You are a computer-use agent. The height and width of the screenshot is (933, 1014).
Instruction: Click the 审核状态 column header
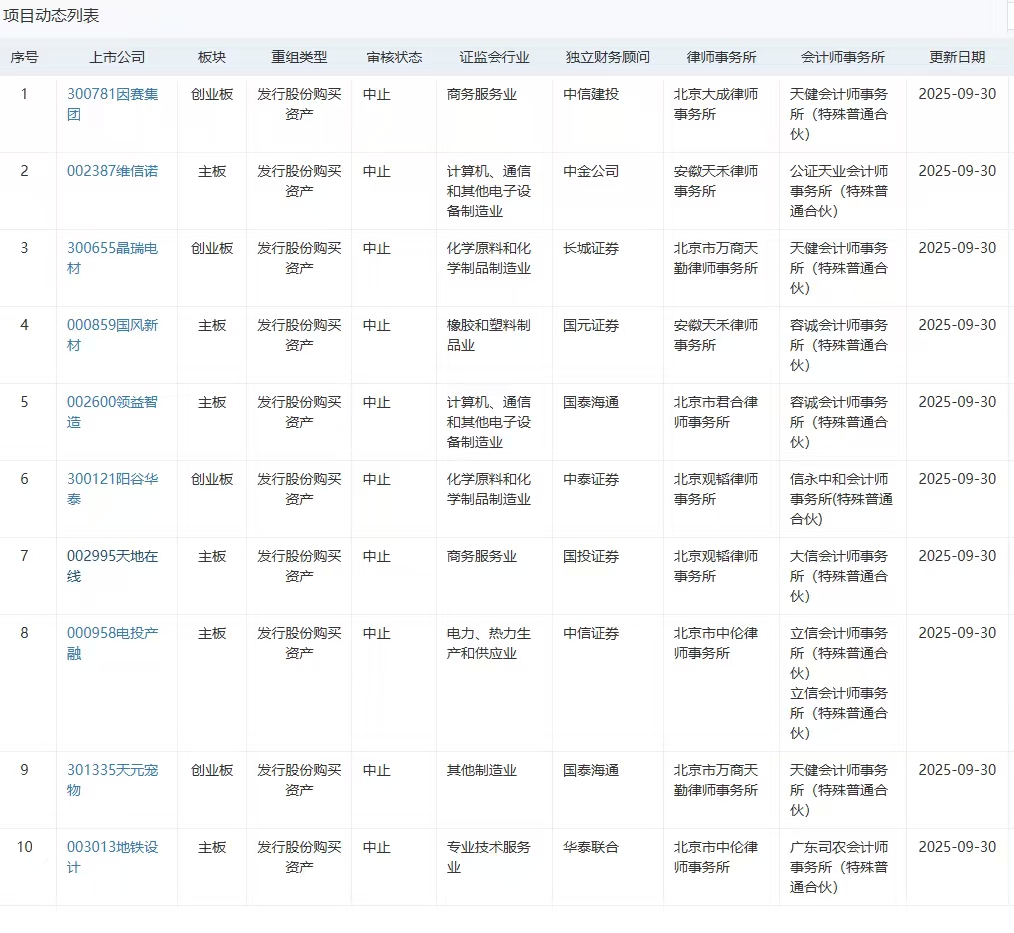tap(394, 58)
